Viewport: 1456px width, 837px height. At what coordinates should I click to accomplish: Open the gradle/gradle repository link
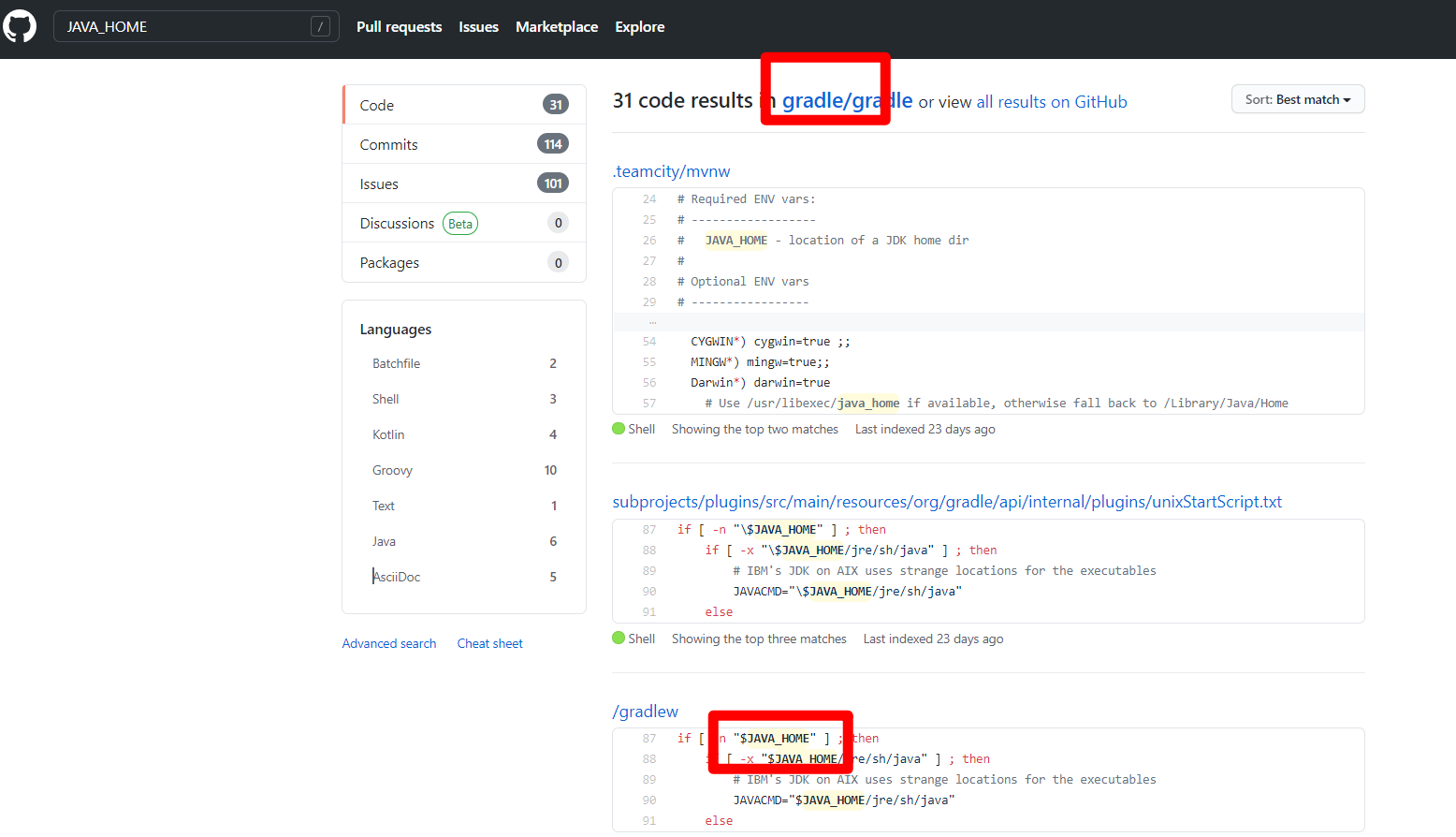847,100
